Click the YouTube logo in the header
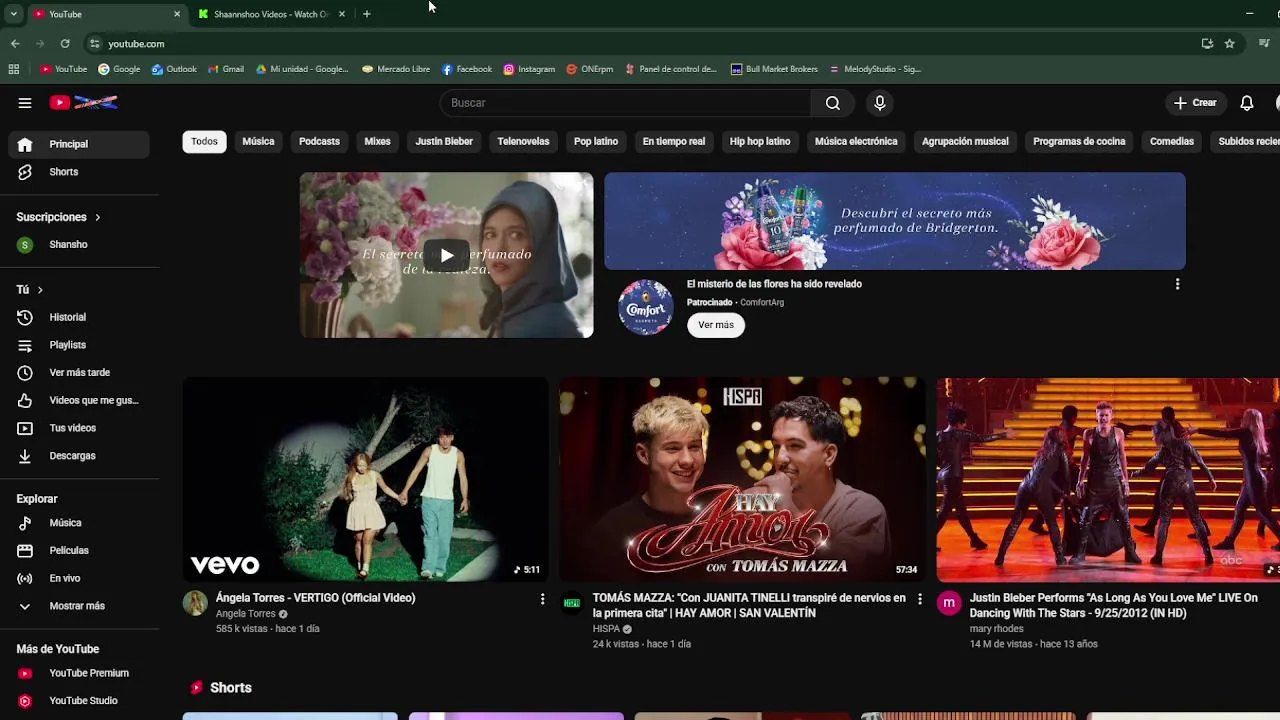Screen dimensions: 1280x720 tap(84, 103)
